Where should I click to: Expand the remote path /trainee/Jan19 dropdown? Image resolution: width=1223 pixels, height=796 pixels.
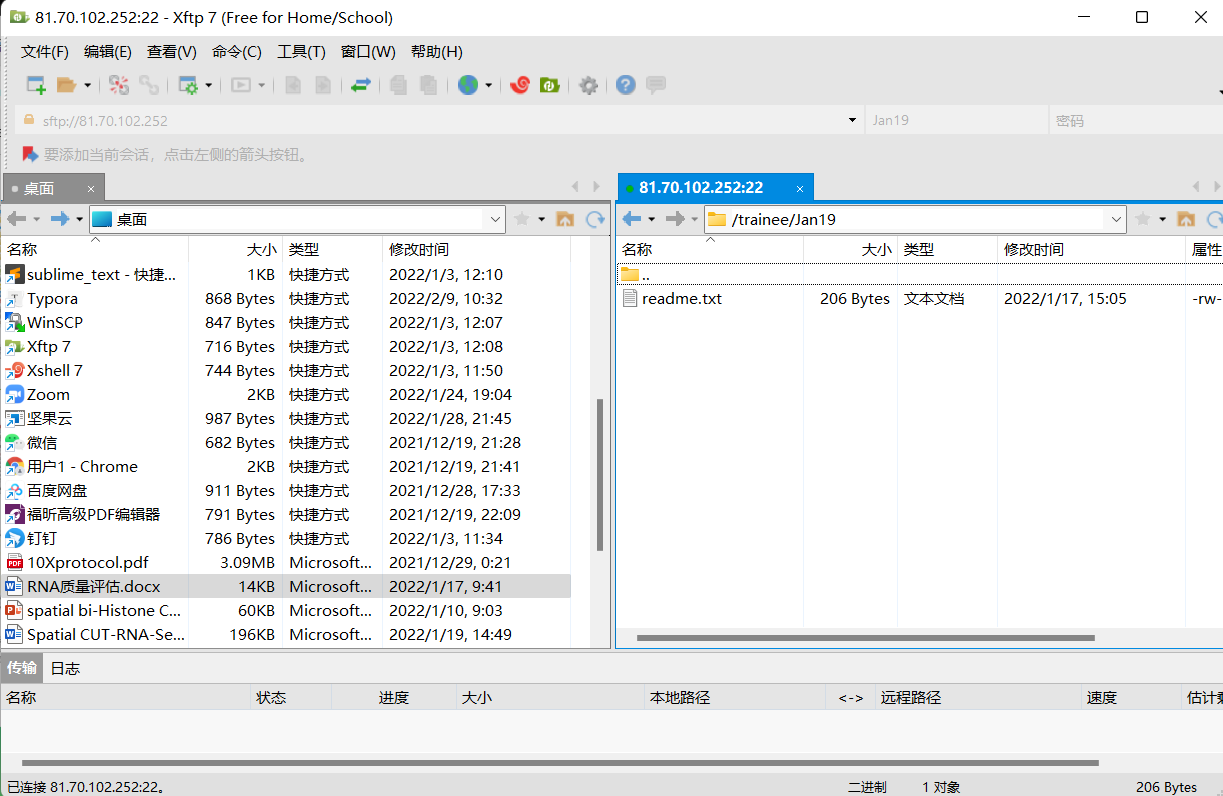click(x=1116, y=219)
